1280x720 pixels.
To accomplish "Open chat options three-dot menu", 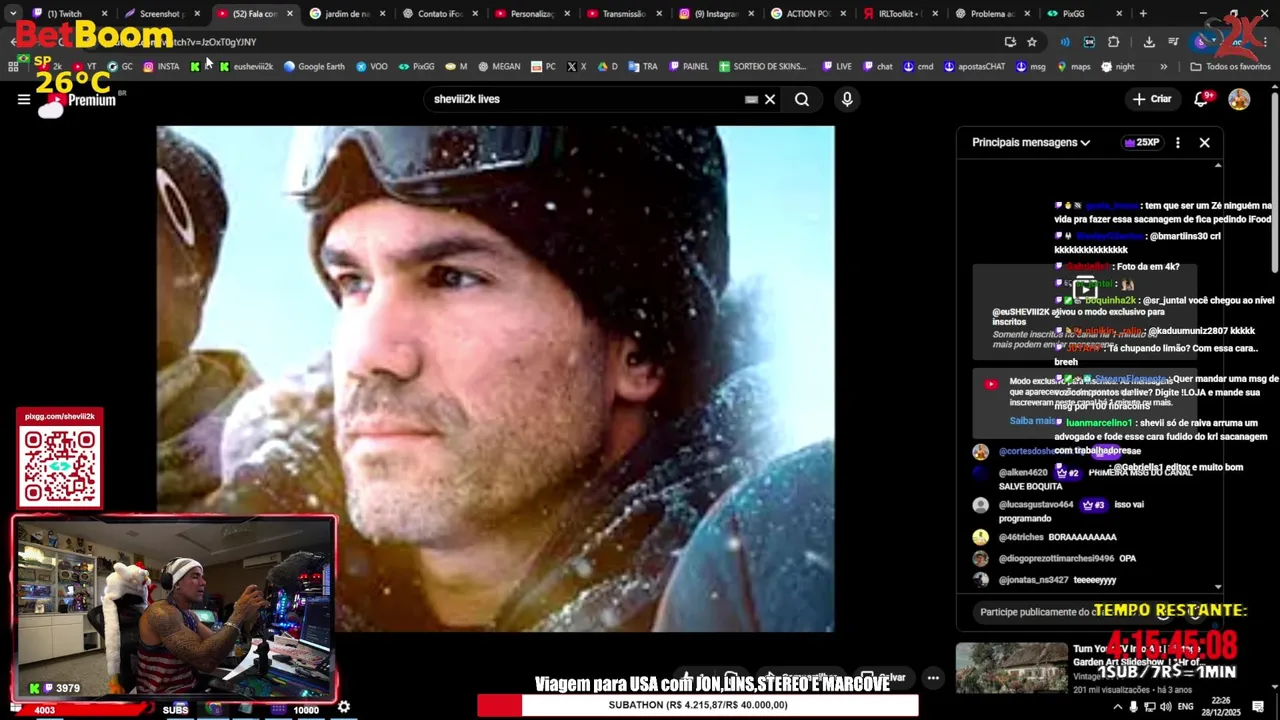I will pos(1177,143).
